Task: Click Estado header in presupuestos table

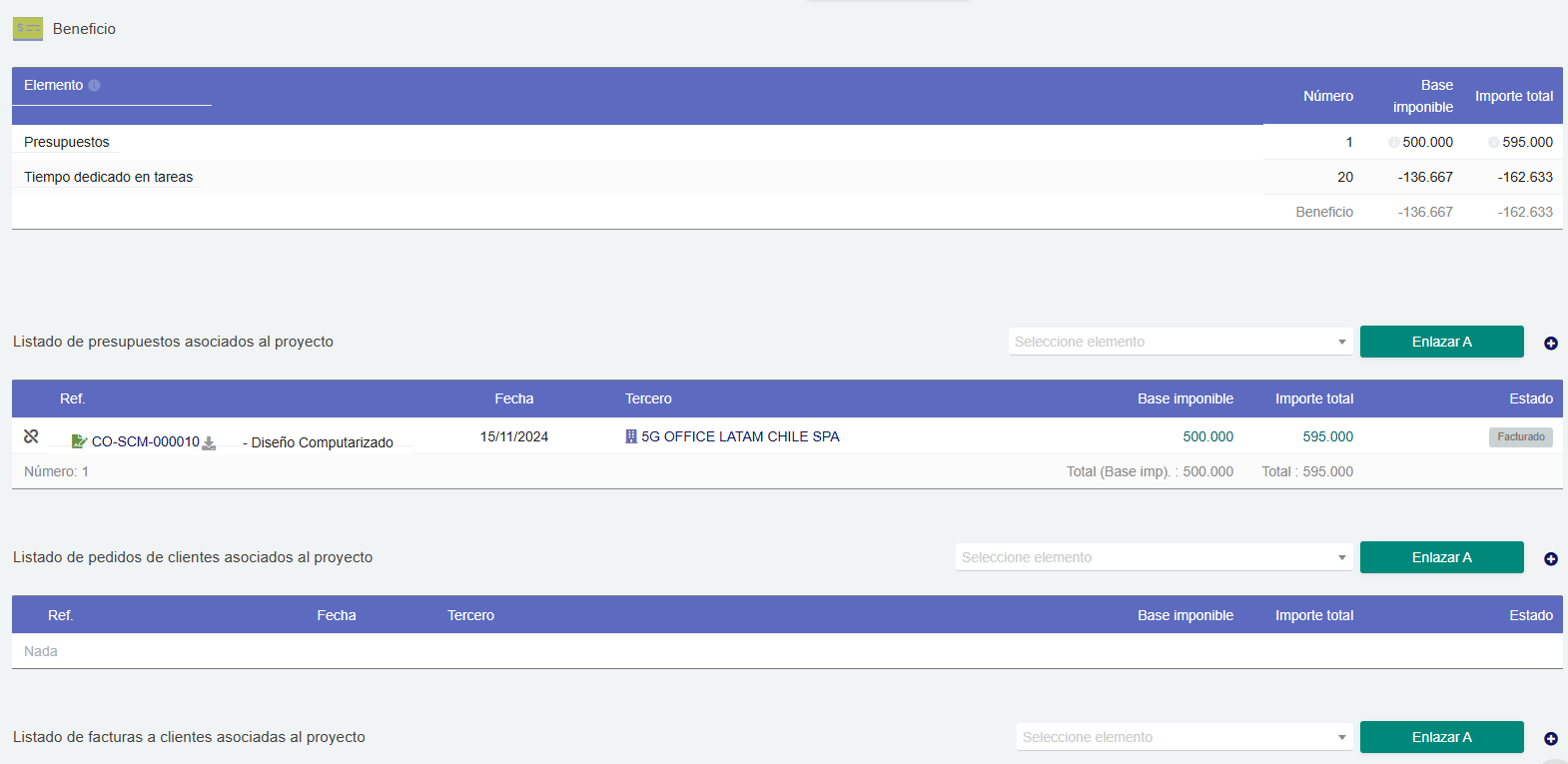Action: click(x=1531, y=398)
